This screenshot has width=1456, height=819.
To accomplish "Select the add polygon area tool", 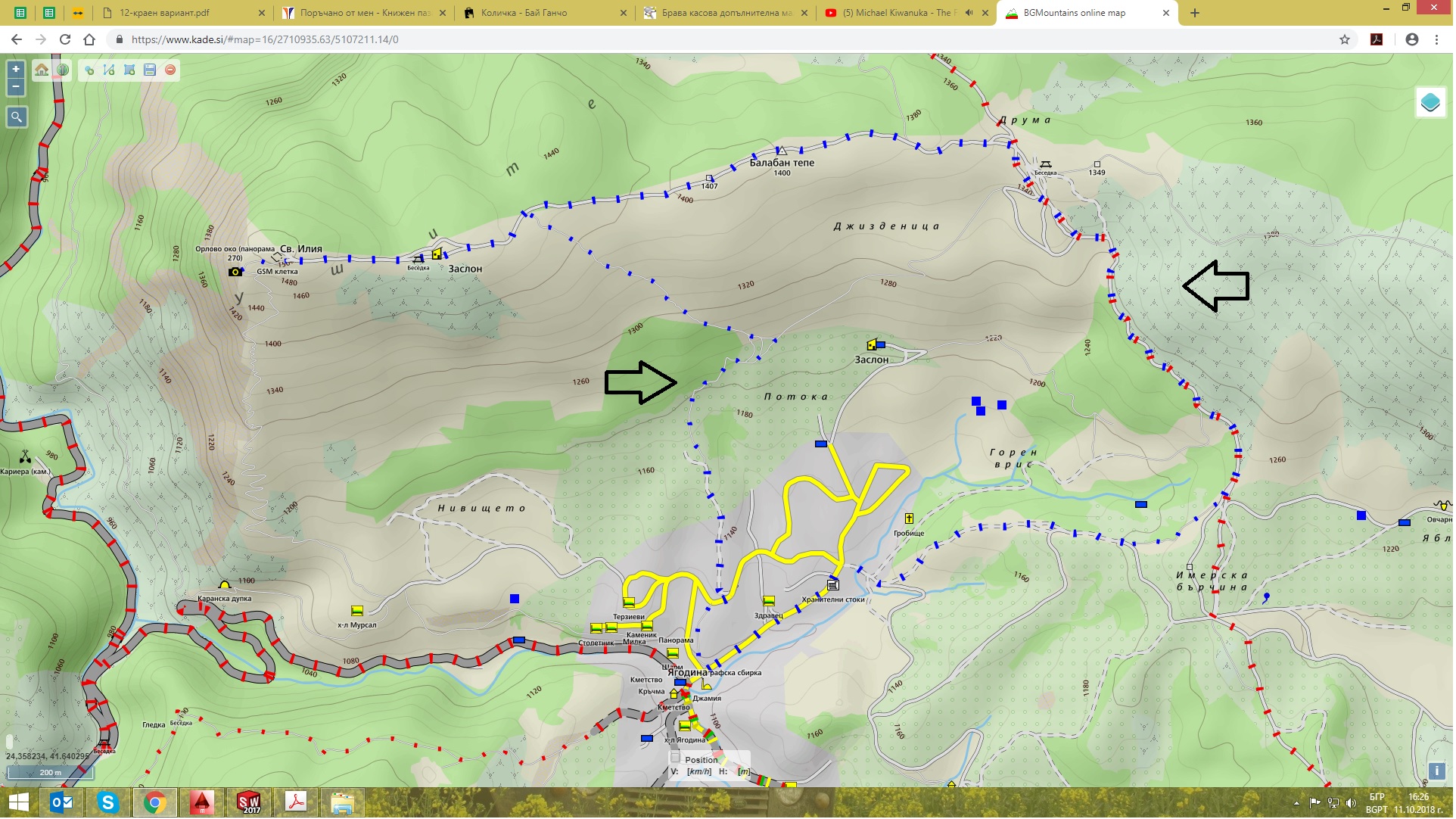I will 129,70.
